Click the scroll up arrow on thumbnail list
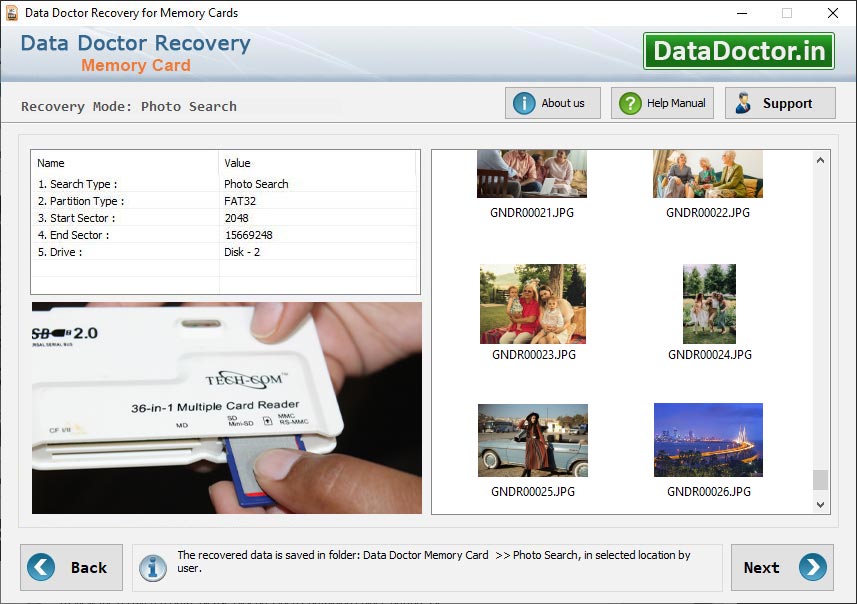The image size is (857, 604). [x=822, y=157]
